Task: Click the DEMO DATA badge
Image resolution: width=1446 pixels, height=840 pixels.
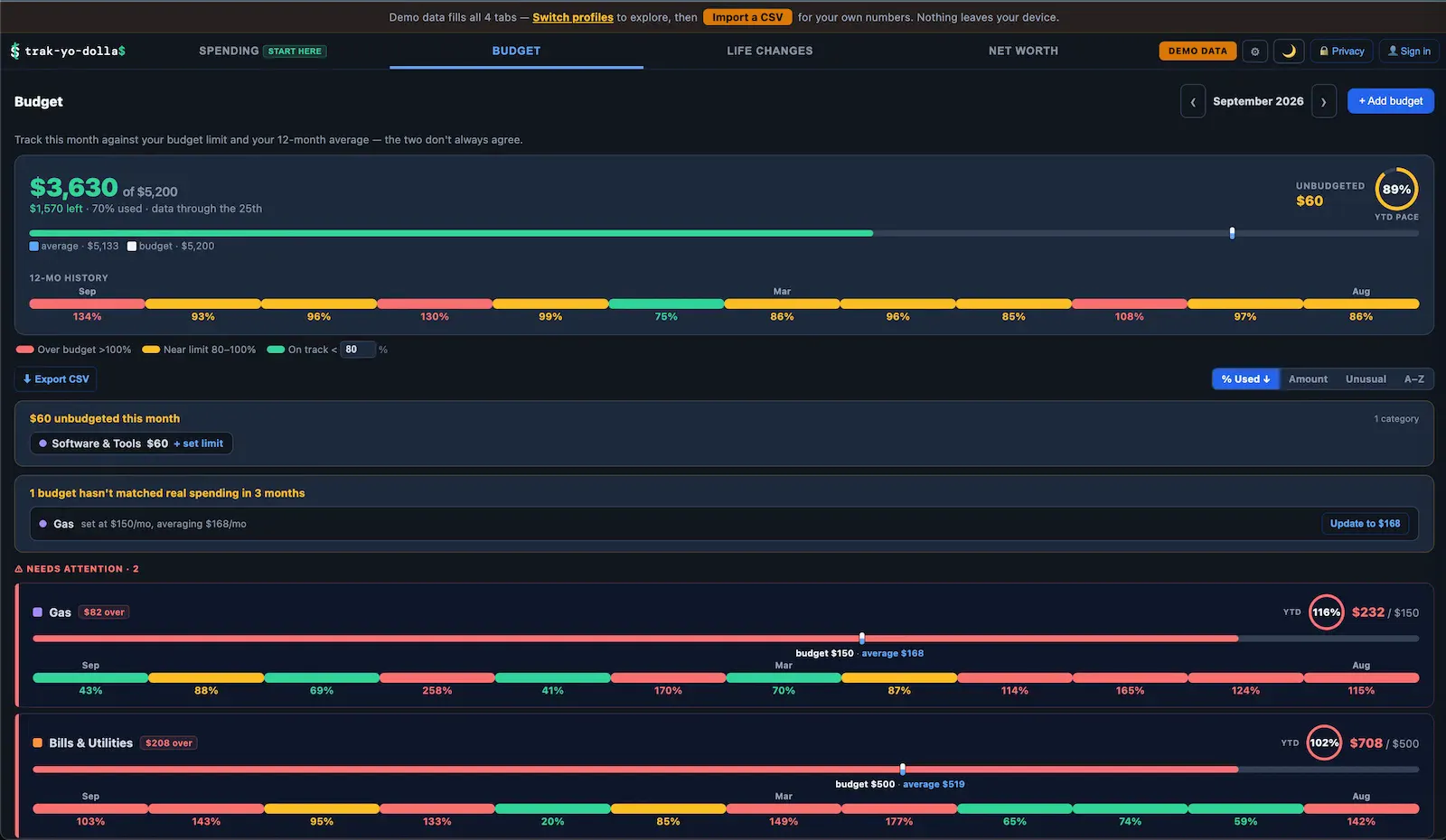Action: [x=1197, y=51]
